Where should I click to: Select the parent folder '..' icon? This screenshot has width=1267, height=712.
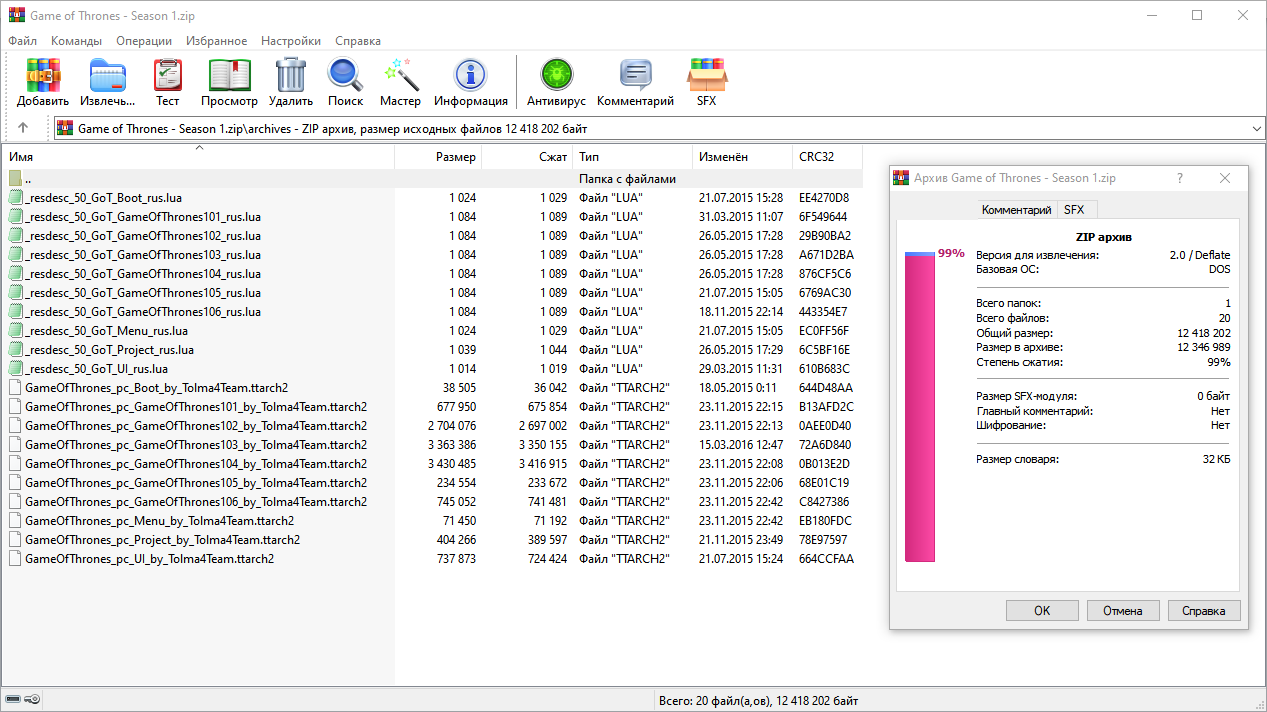15,179
